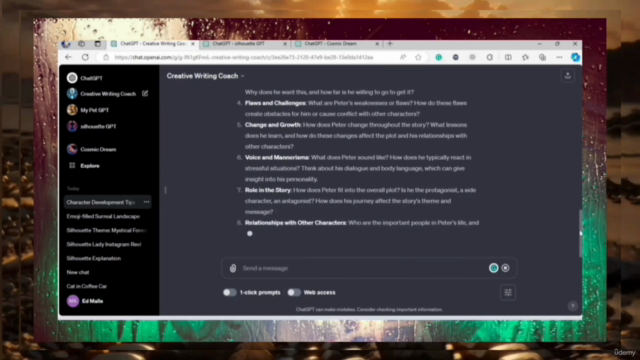Click the help question mark icon
Image resolution: width=640 pixels, height=360 pixels.
pos(573,306)
